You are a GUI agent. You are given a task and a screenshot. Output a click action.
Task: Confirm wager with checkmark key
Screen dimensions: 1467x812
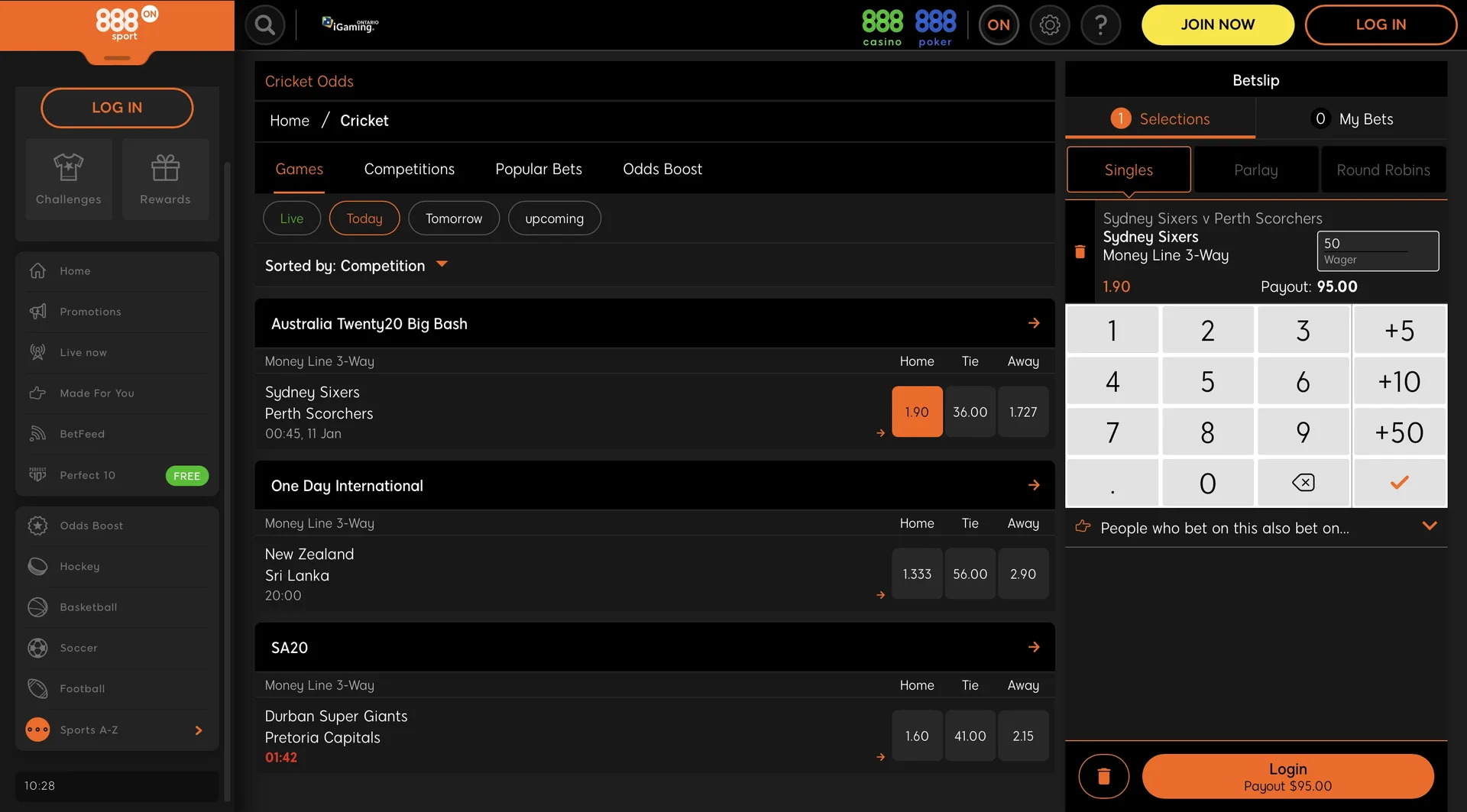(x=1399, y=483)
